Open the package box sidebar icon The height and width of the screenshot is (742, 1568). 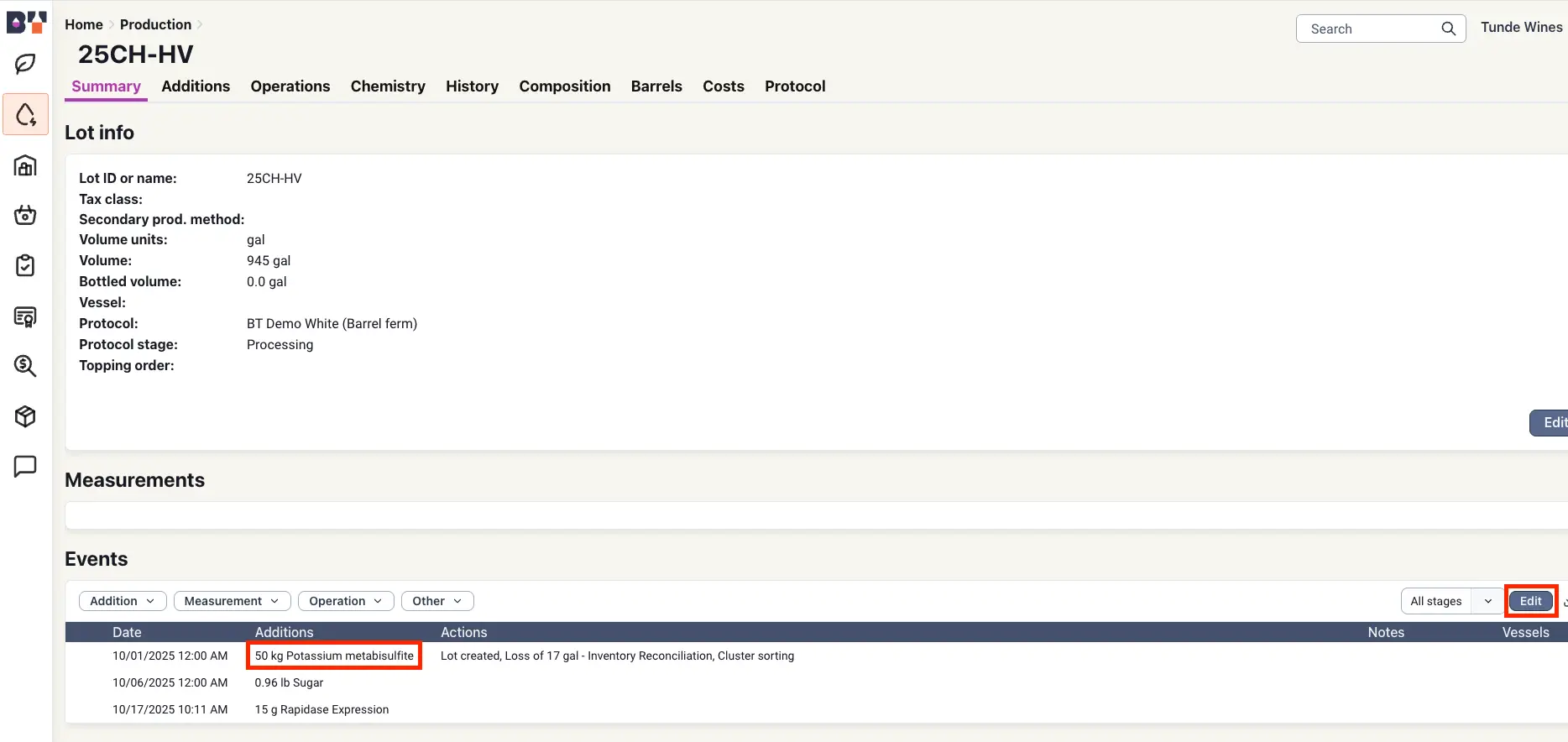point(25,416)
